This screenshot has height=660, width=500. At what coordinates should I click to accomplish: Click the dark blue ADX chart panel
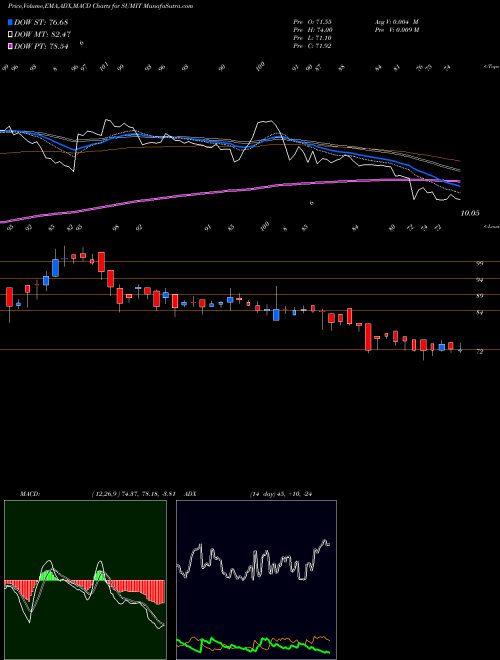click(256, 580)
